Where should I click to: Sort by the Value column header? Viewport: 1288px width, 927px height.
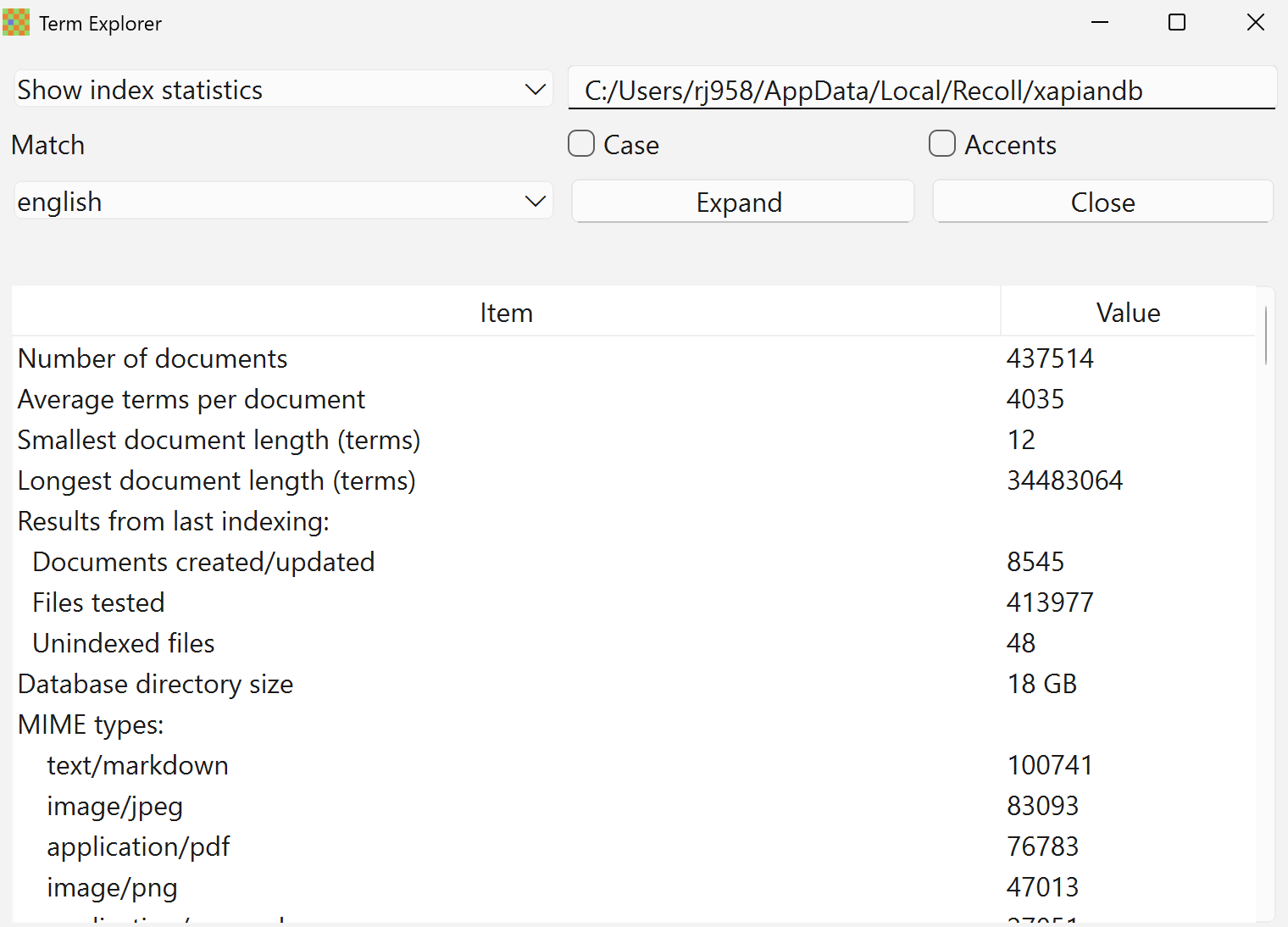[x=1127, y=313]
